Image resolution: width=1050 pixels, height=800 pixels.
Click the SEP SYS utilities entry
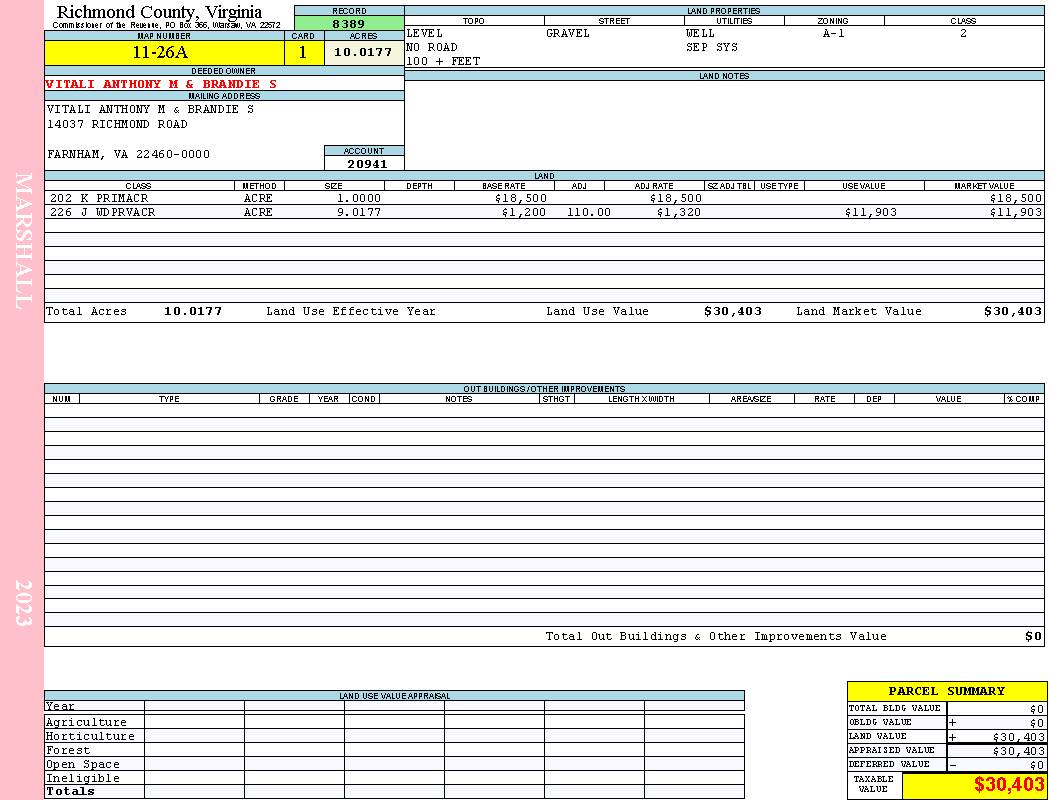click(x=712, y=47)
